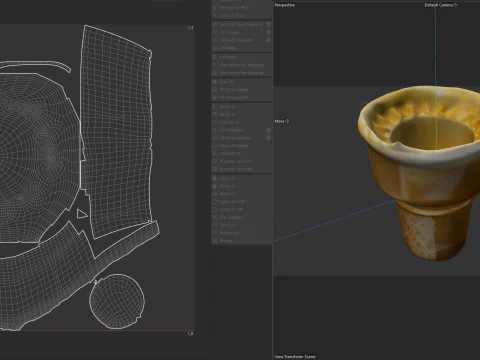
Task: Select the Copy UV command
Action: (241, 178)
